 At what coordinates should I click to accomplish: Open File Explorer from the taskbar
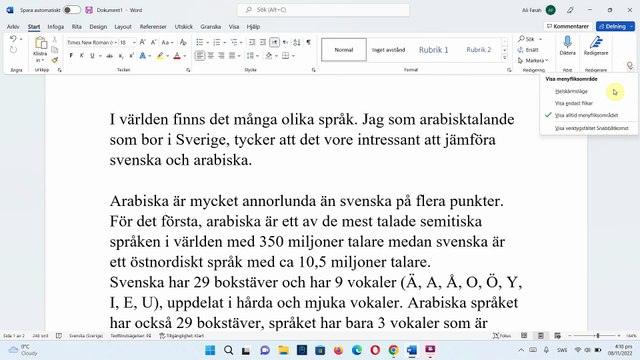pyautogui.click(x=283, y=350)
